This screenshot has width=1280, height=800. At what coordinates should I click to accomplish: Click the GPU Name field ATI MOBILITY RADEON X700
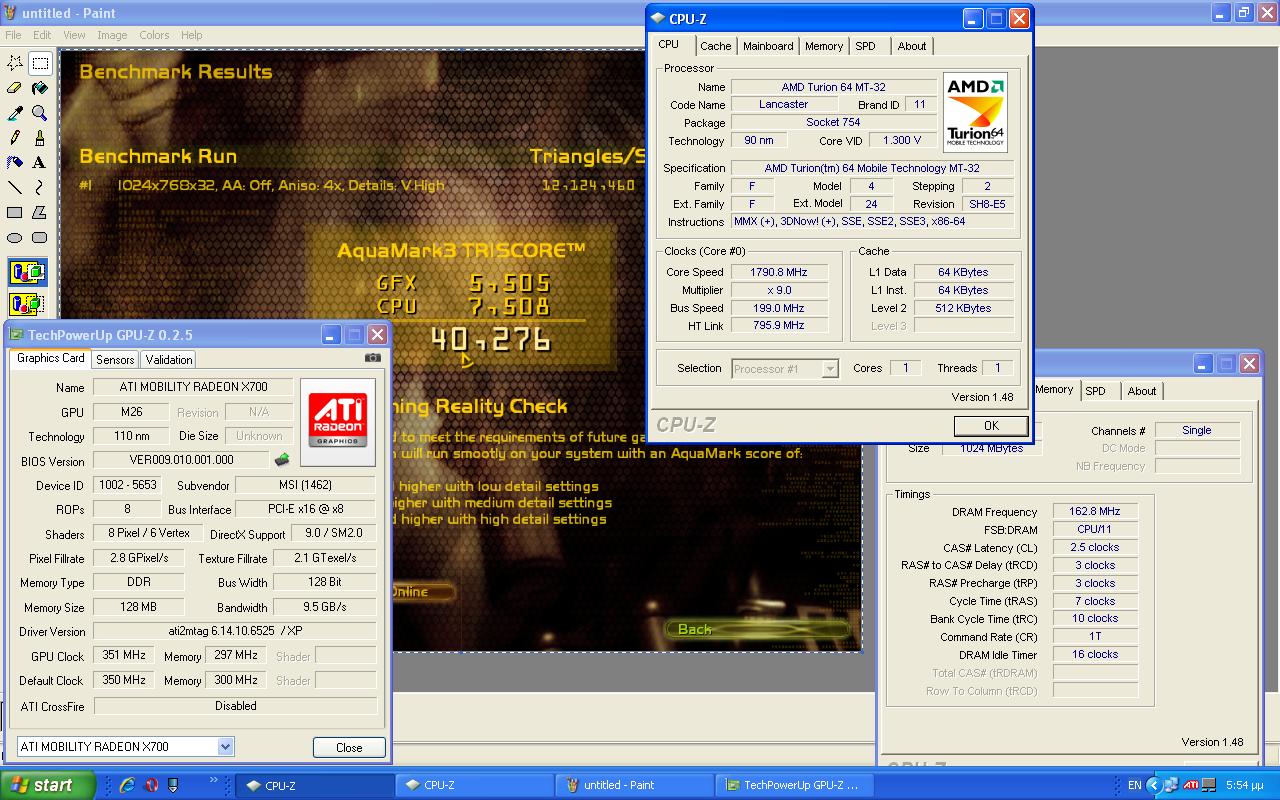pyautogui.click(x=194, y=387)
